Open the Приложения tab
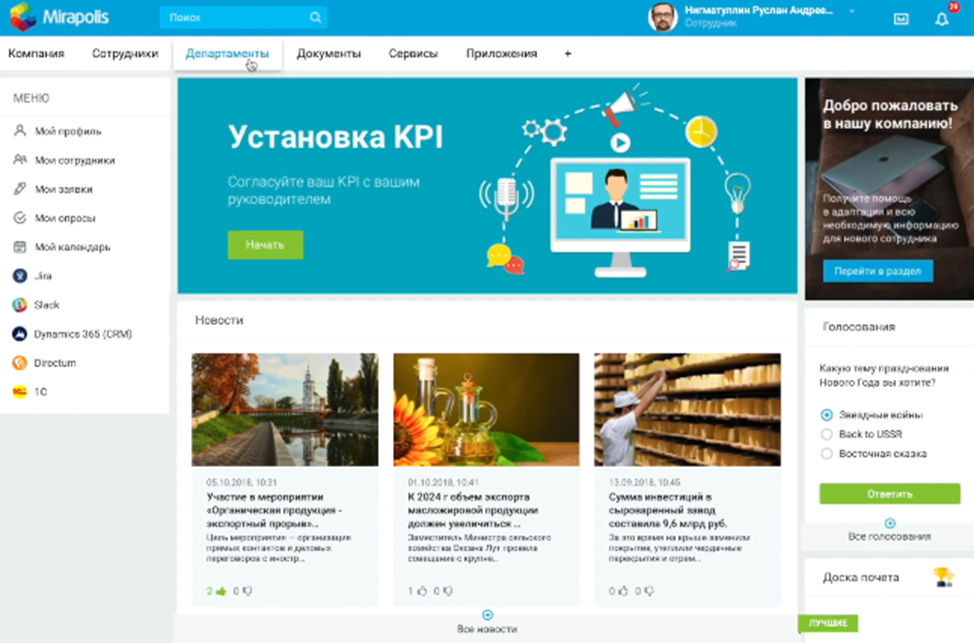Image resolution: width=974 pixels, height=643 pixels. [x=501, y=53]
